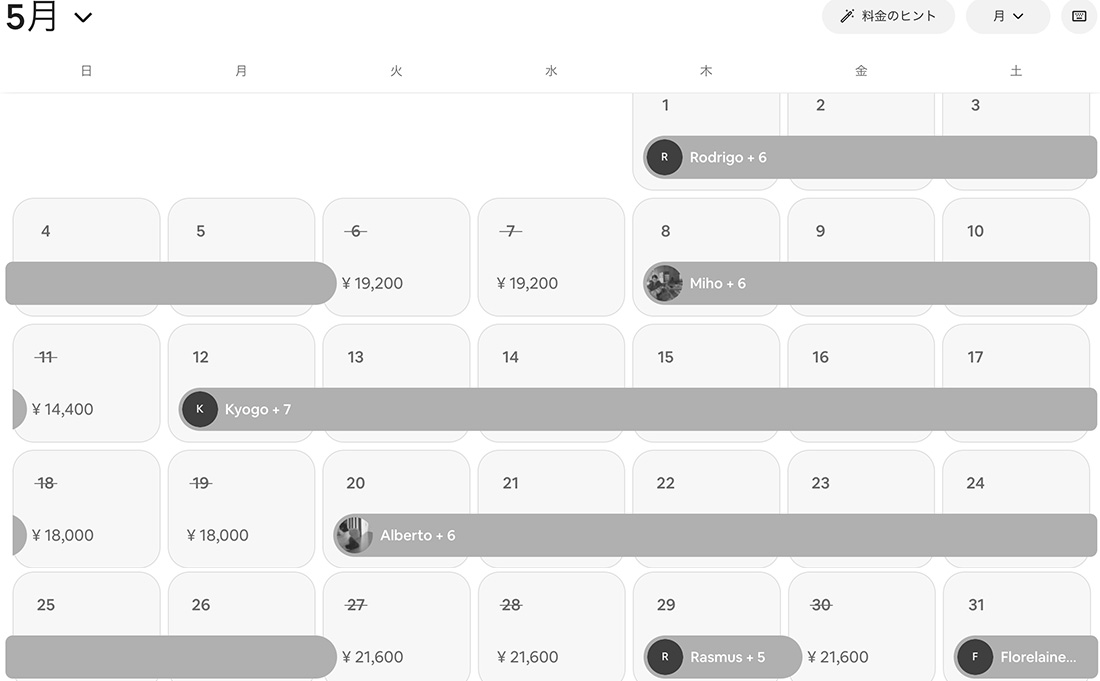Click Kyogo's avatar icon
1100x681 pixels.
[200, 410]
